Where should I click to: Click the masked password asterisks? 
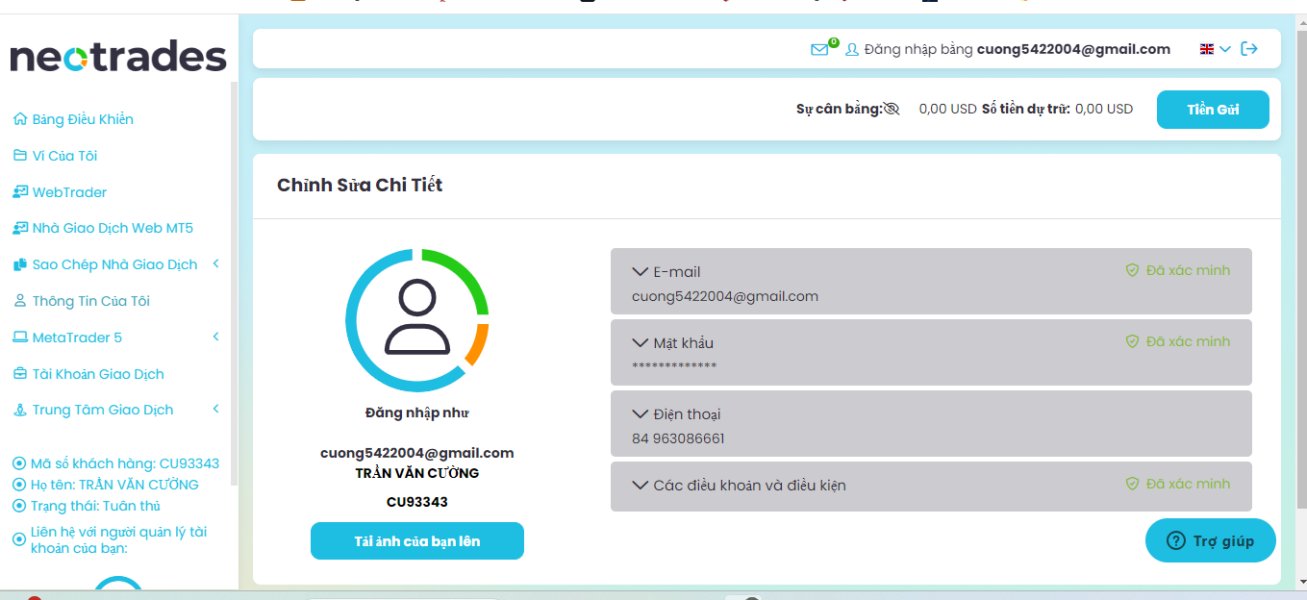(x=674, y=367)
